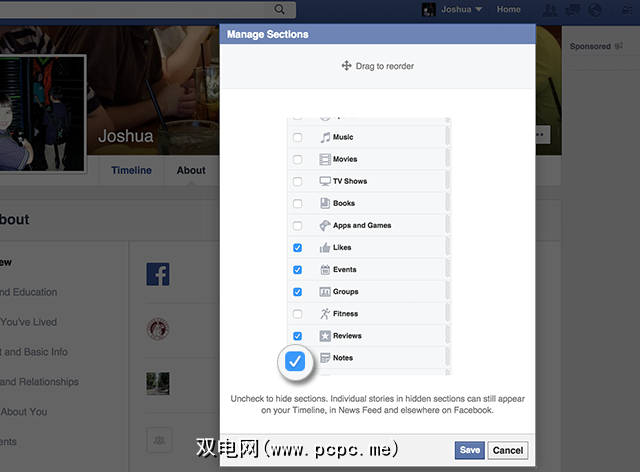The width and height of the screenshot is (640, 472).
Task: Uncheck the highlighted Notes checkbox
Action: (x=295, y=361)
